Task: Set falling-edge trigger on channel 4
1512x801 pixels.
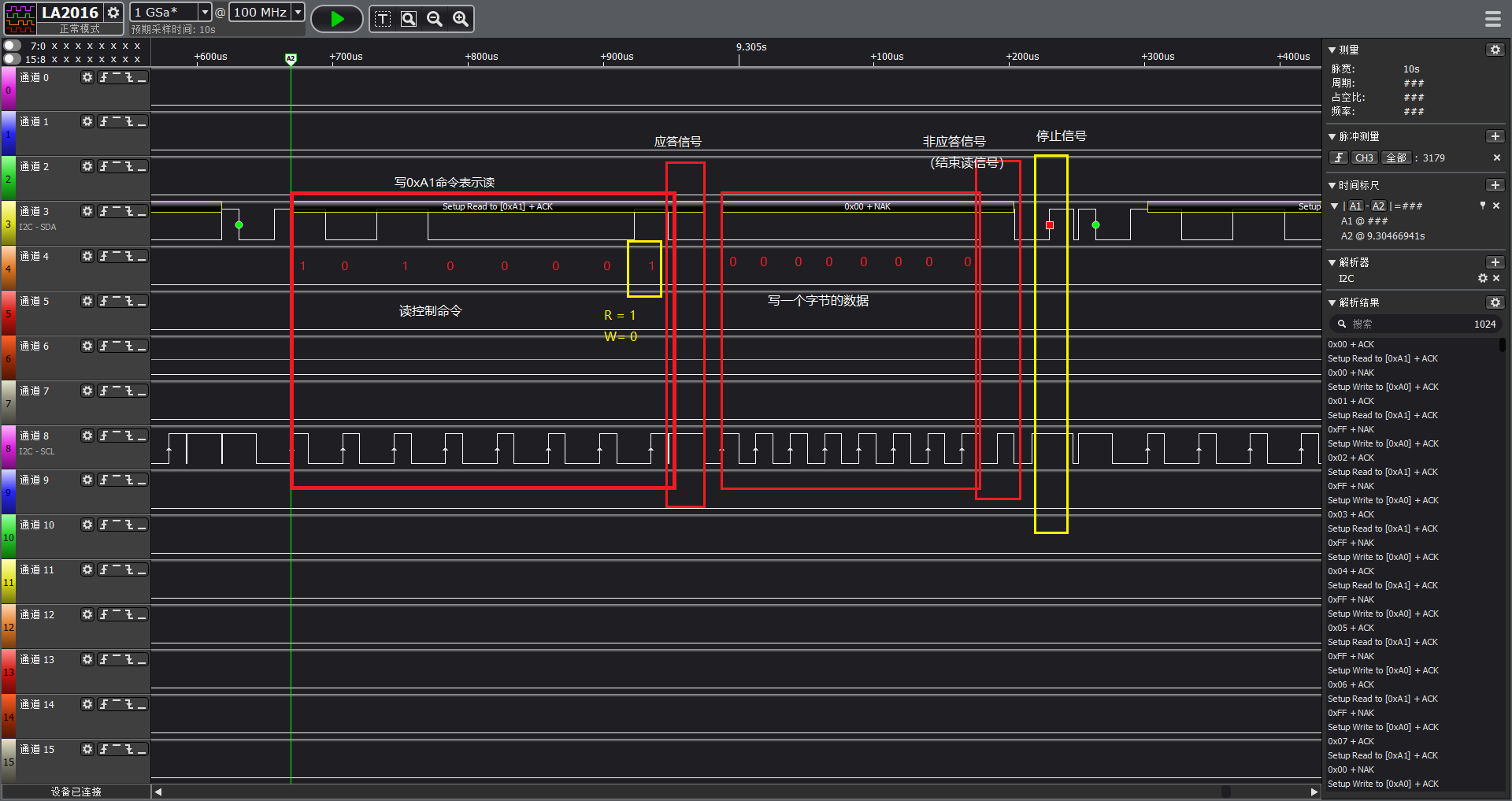Action: pyautogui.click(x=129, y=257)
